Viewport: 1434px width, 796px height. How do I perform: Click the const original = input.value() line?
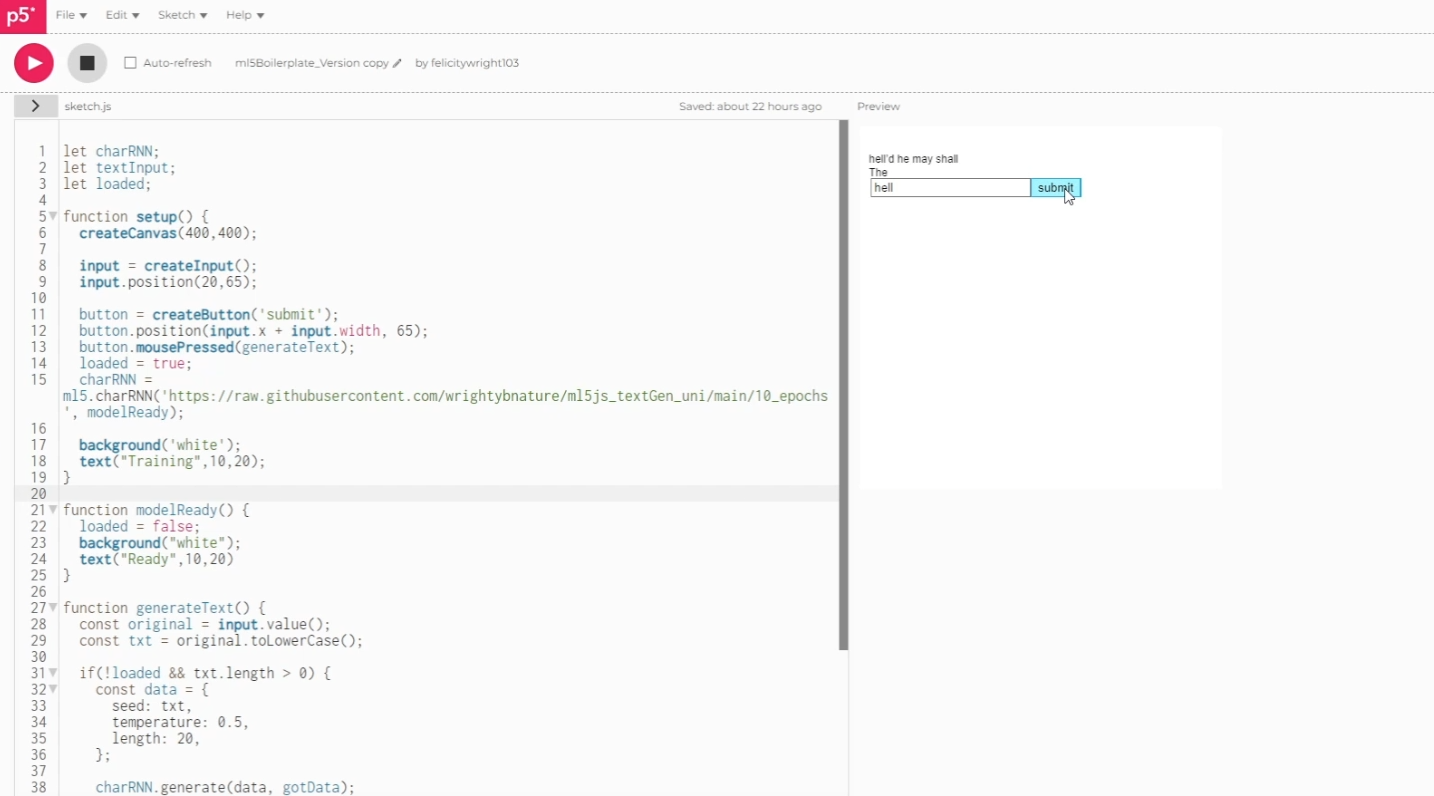pos(205,624)
